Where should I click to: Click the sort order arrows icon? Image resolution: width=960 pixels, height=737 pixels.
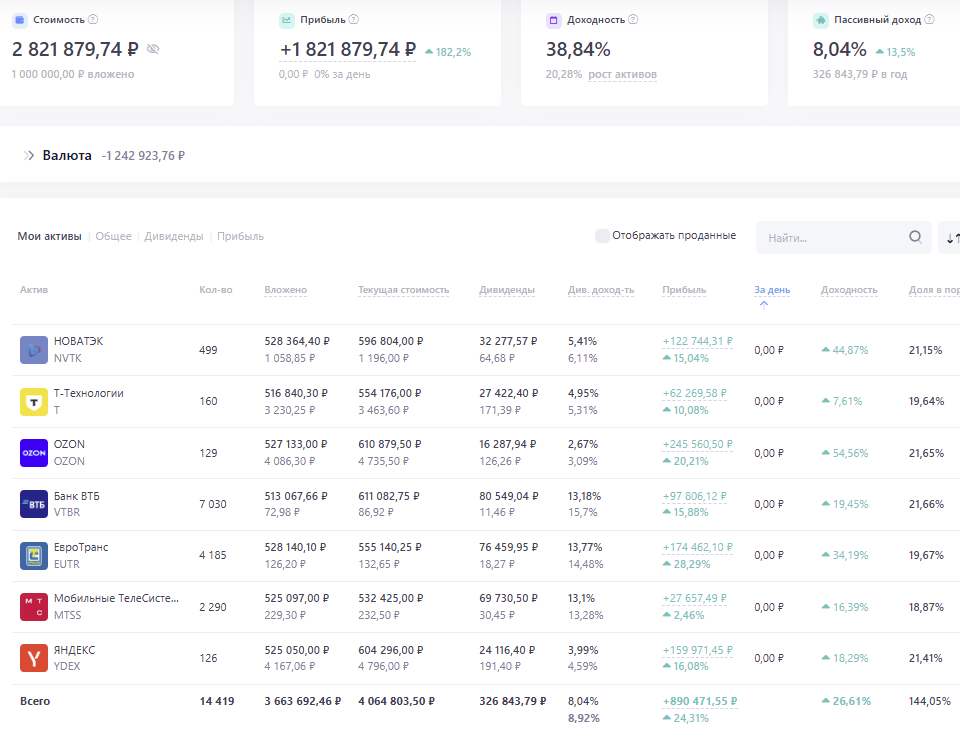tap(951, 238)
